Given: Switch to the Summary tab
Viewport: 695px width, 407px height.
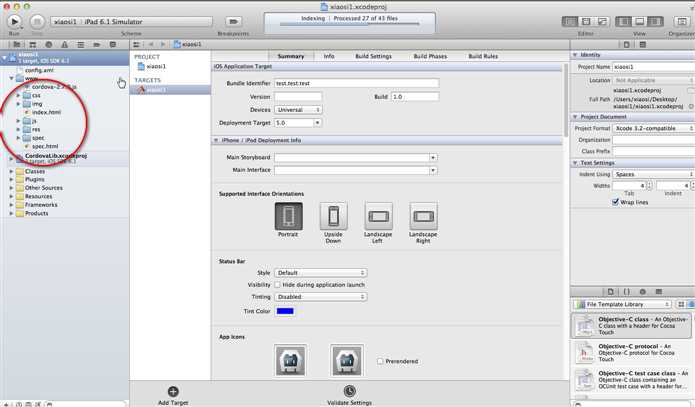Looking at the screenshot, I should [x=291, y=56].
